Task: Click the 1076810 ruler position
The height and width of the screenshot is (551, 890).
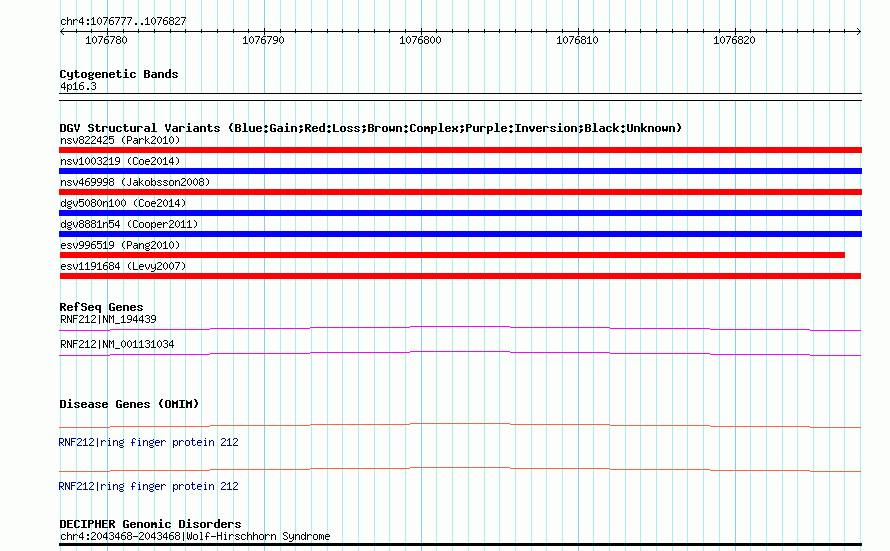Action: coord(577,40)
